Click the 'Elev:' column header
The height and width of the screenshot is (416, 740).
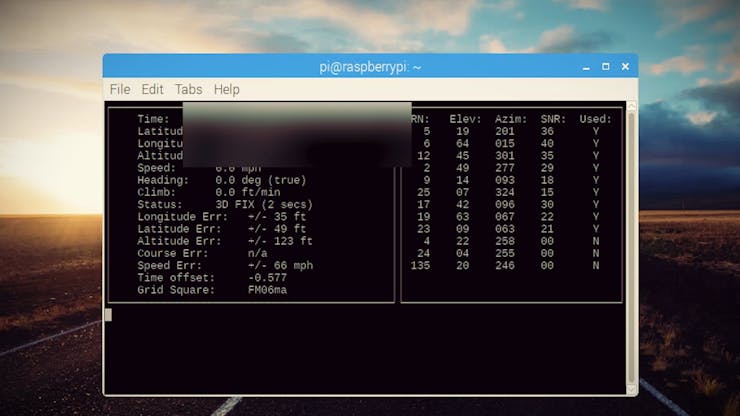pos(465,119)
